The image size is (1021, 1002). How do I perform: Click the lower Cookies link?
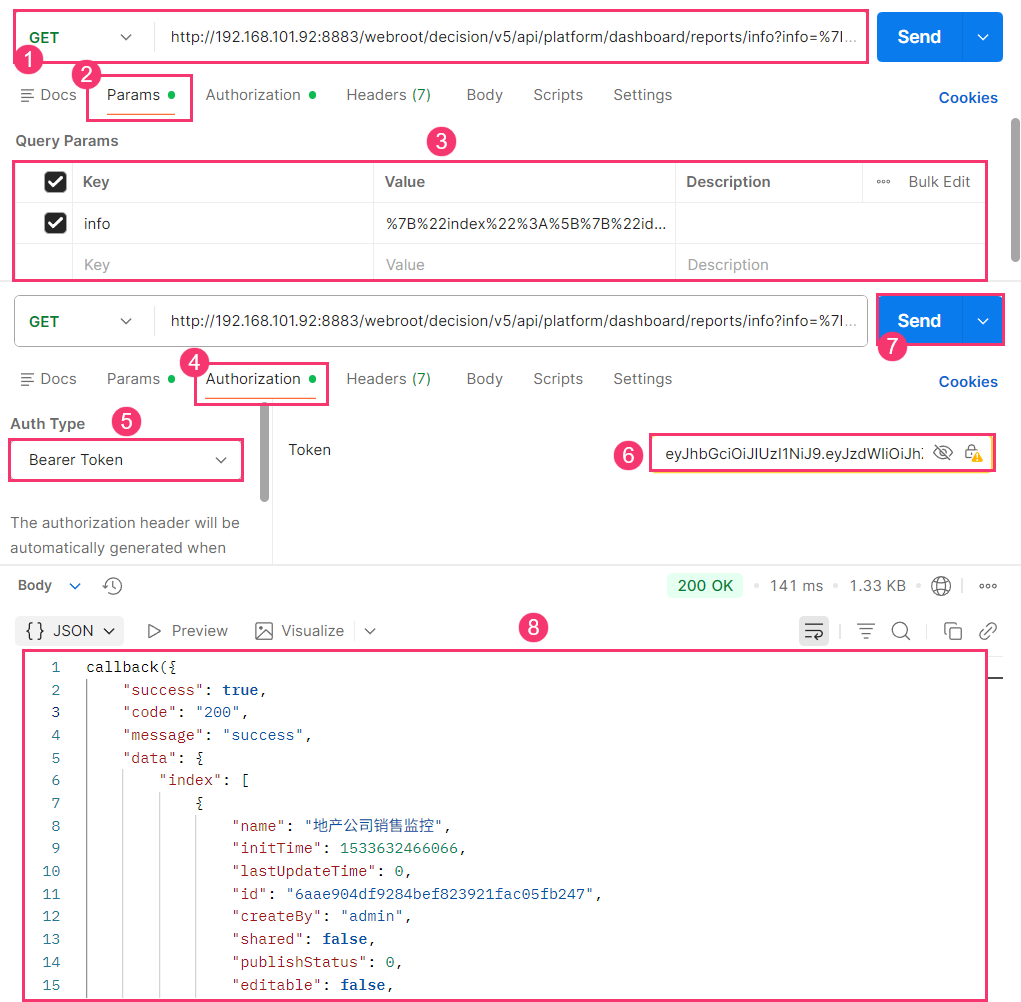[x=968, y=382]
